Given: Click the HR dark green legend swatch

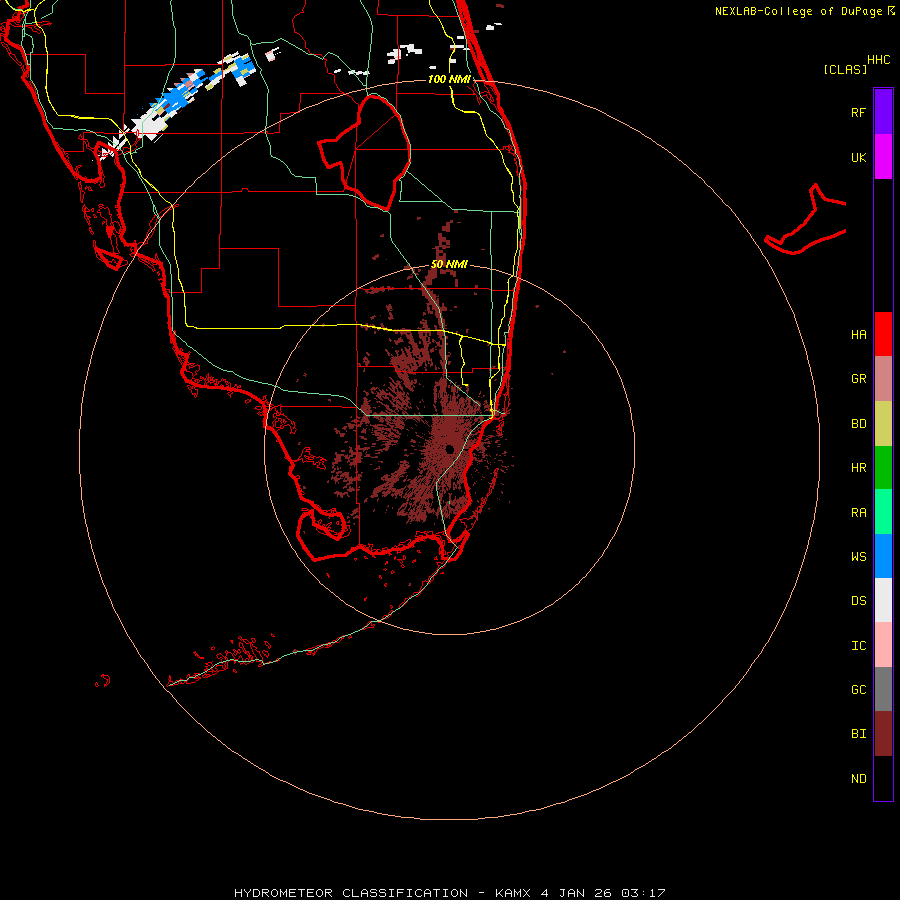Looking at the screenshot, I should (x=883, y=468).
